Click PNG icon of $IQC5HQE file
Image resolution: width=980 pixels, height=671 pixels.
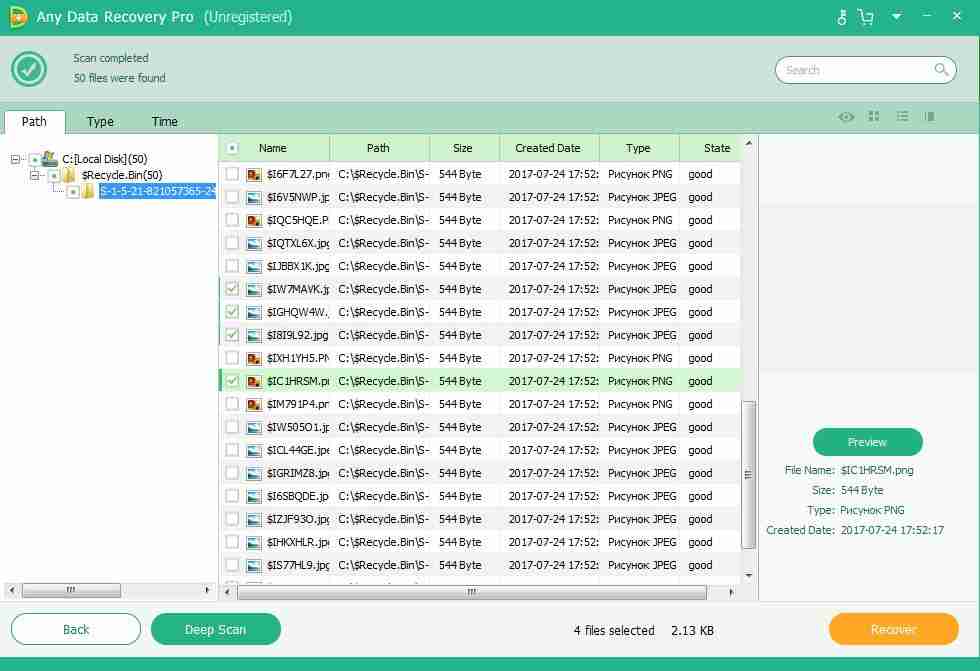[x=254, y=221]
